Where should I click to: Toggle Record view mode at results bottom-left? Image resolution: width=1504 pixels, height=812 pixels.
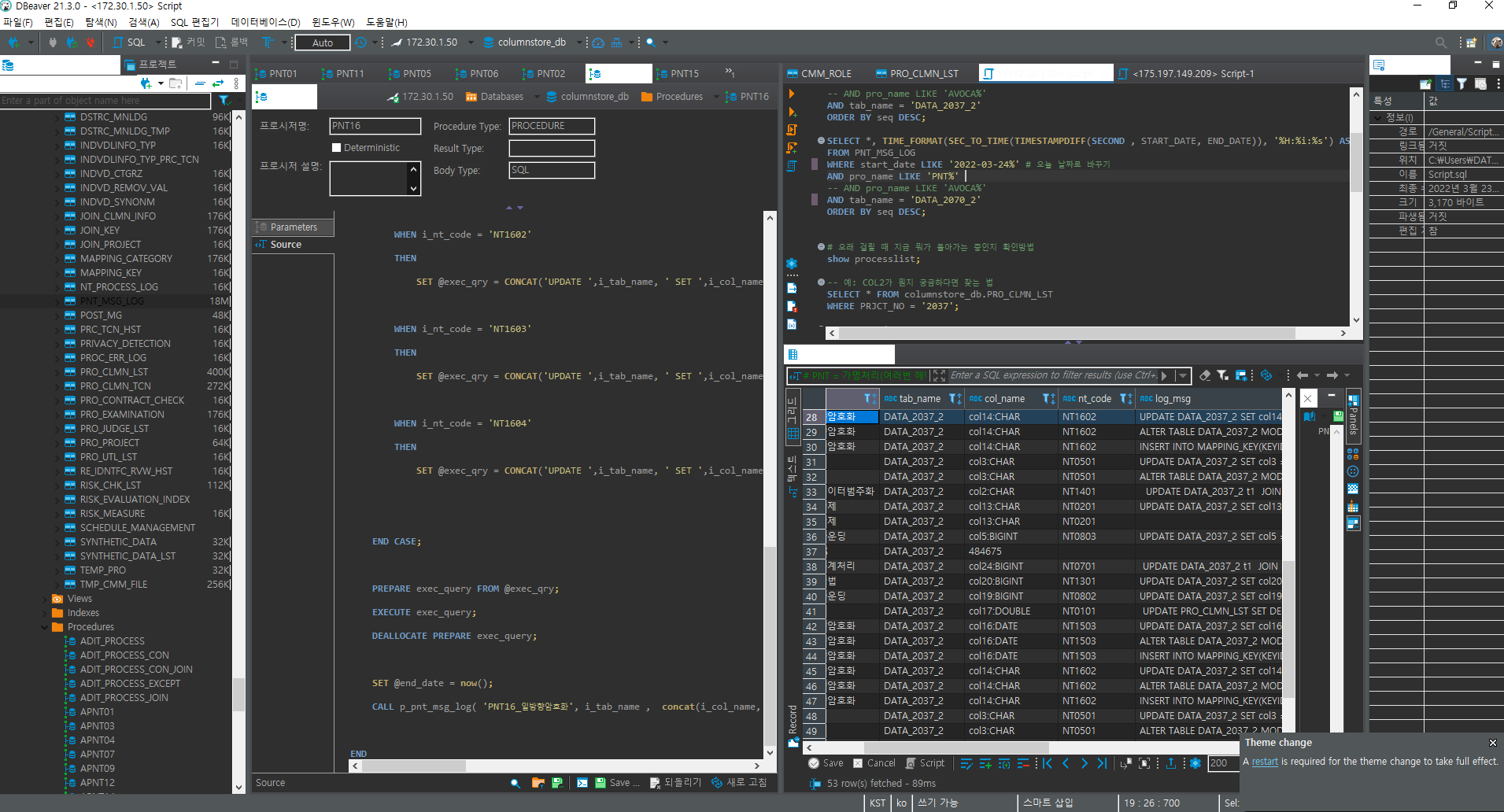793,725
